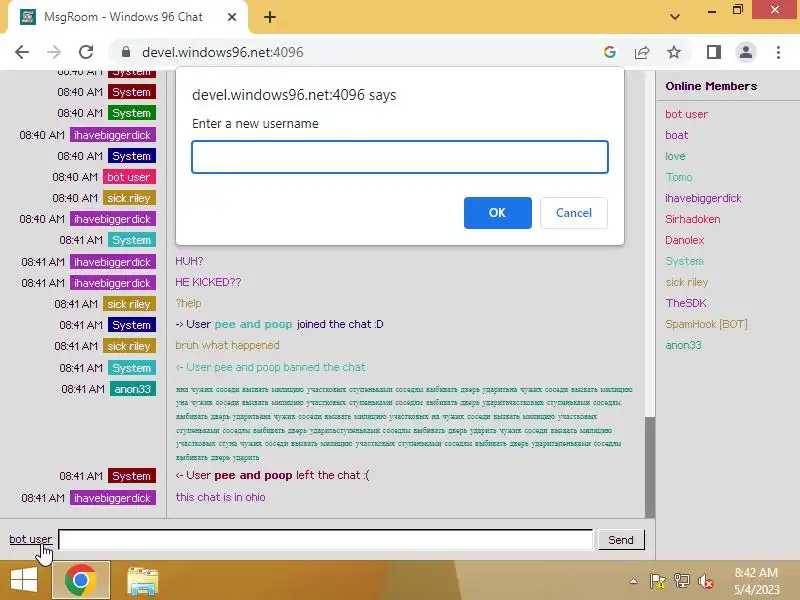
Task: Select anon33 in Online Members list
Action: 683,345
